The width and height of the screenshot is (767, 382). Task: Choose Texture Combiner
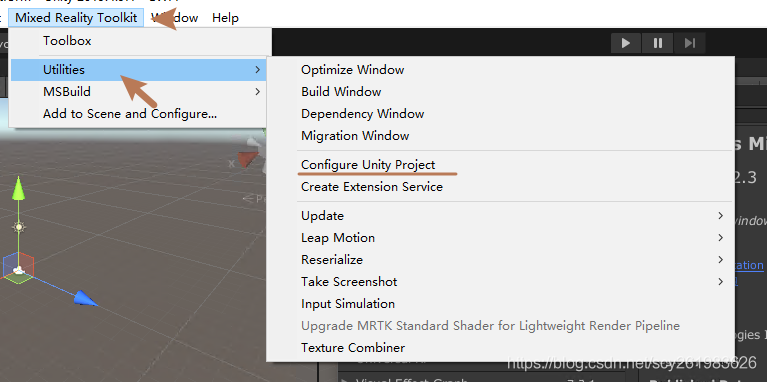coord(500,348)
